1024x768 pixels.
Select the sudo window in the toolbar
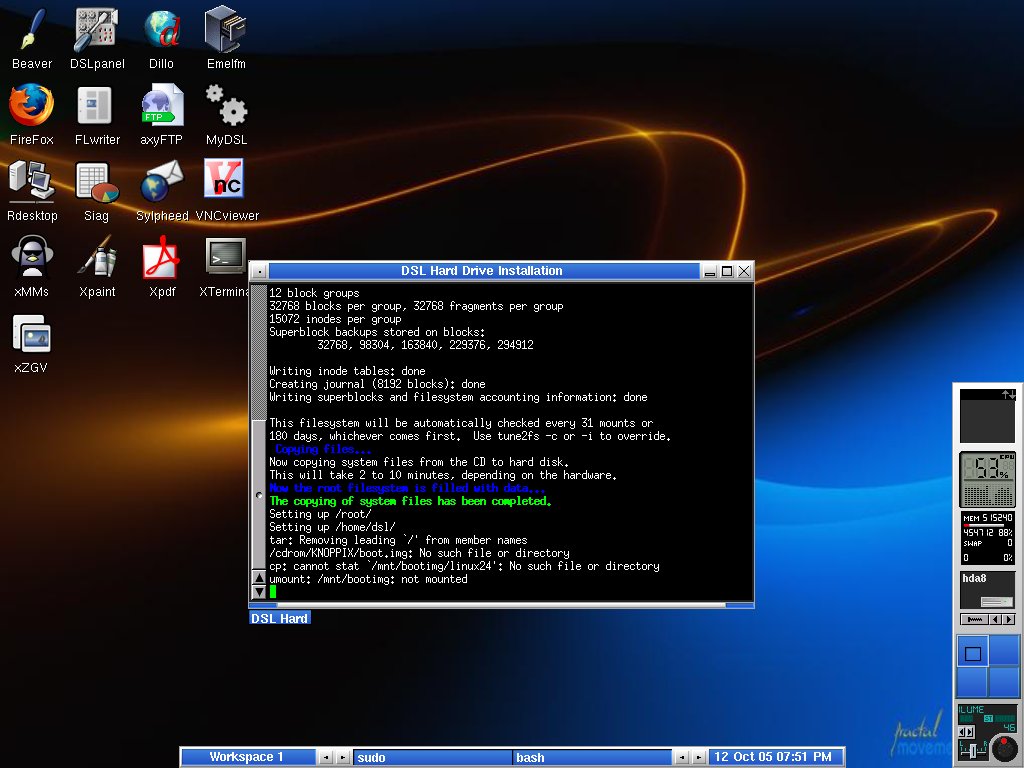point(432,758)
